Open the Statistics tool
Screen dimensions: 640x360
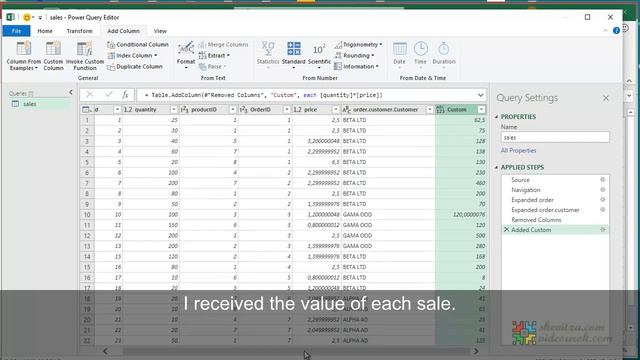point(268,56)
